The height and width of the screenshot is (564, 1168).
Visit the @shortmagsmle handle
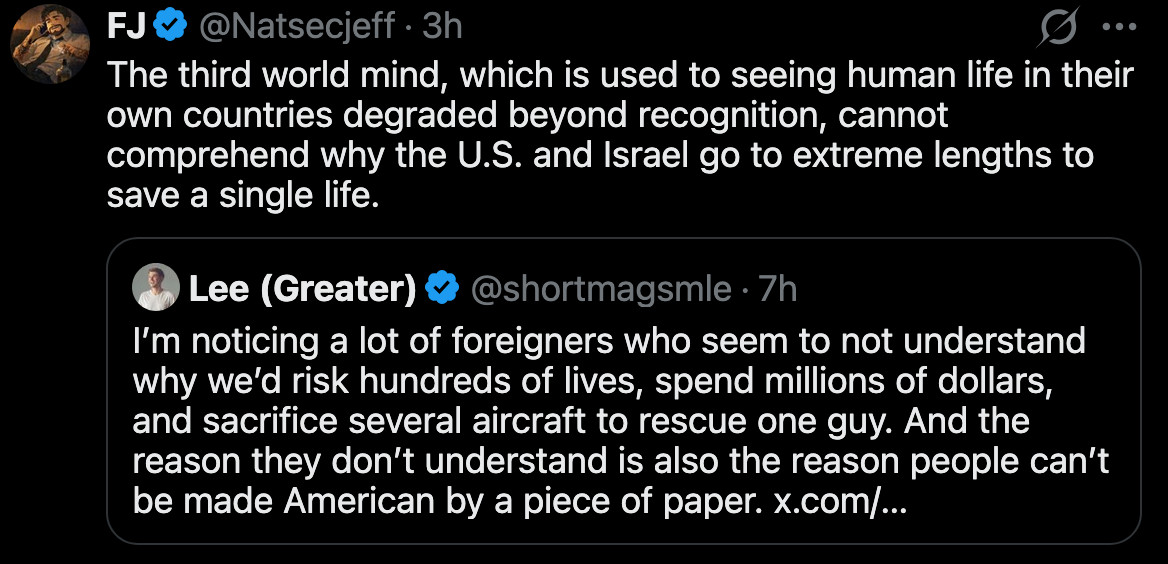pyautogui.click(x=600, y=290)
